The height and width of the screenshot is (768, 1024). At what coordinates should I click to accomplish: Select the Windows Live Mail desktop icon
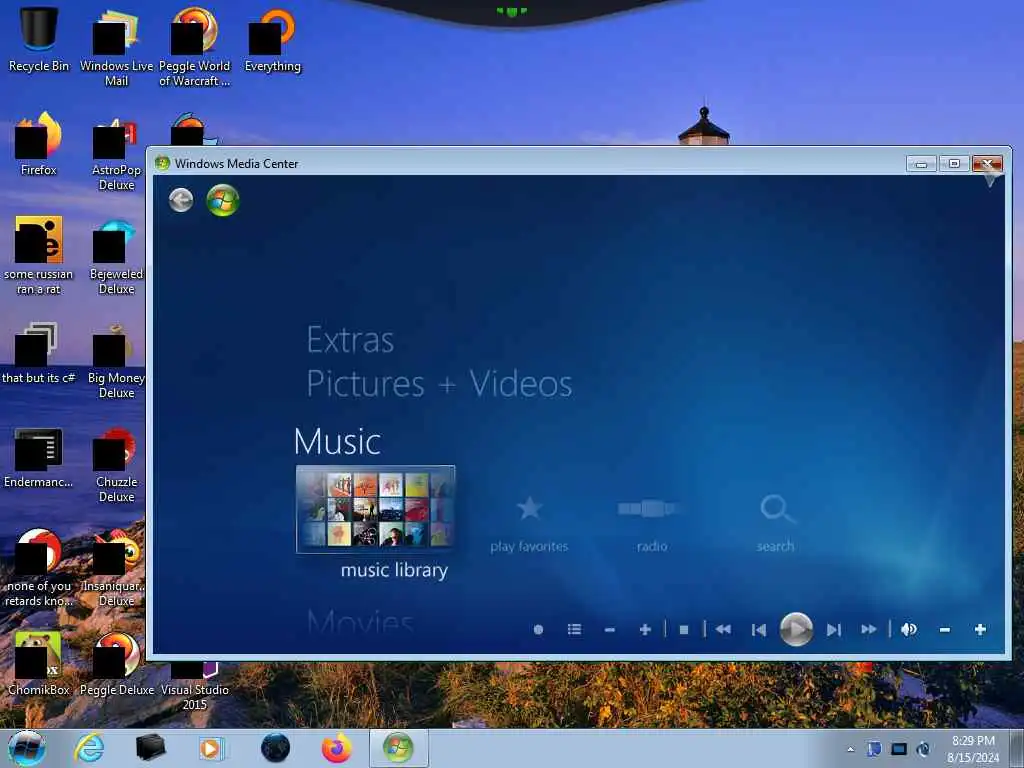[x=116, y=48]
